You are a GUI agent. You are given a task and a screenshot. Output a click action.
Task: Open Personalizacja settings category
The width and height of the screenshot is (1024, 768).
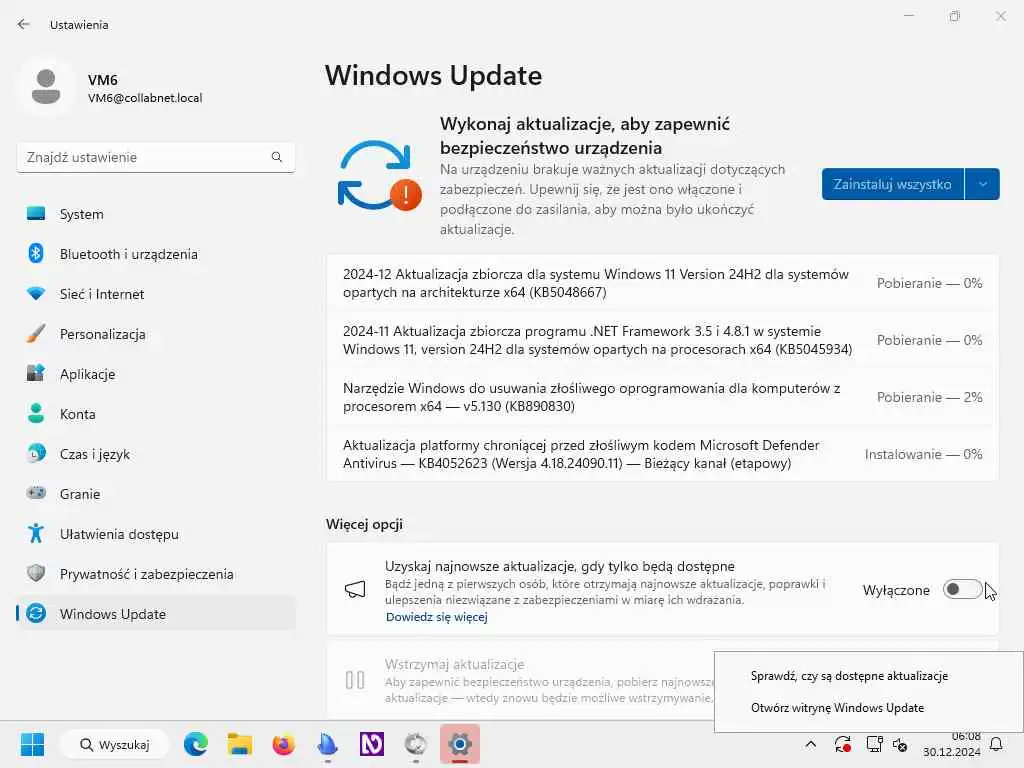tap(155, 334)
